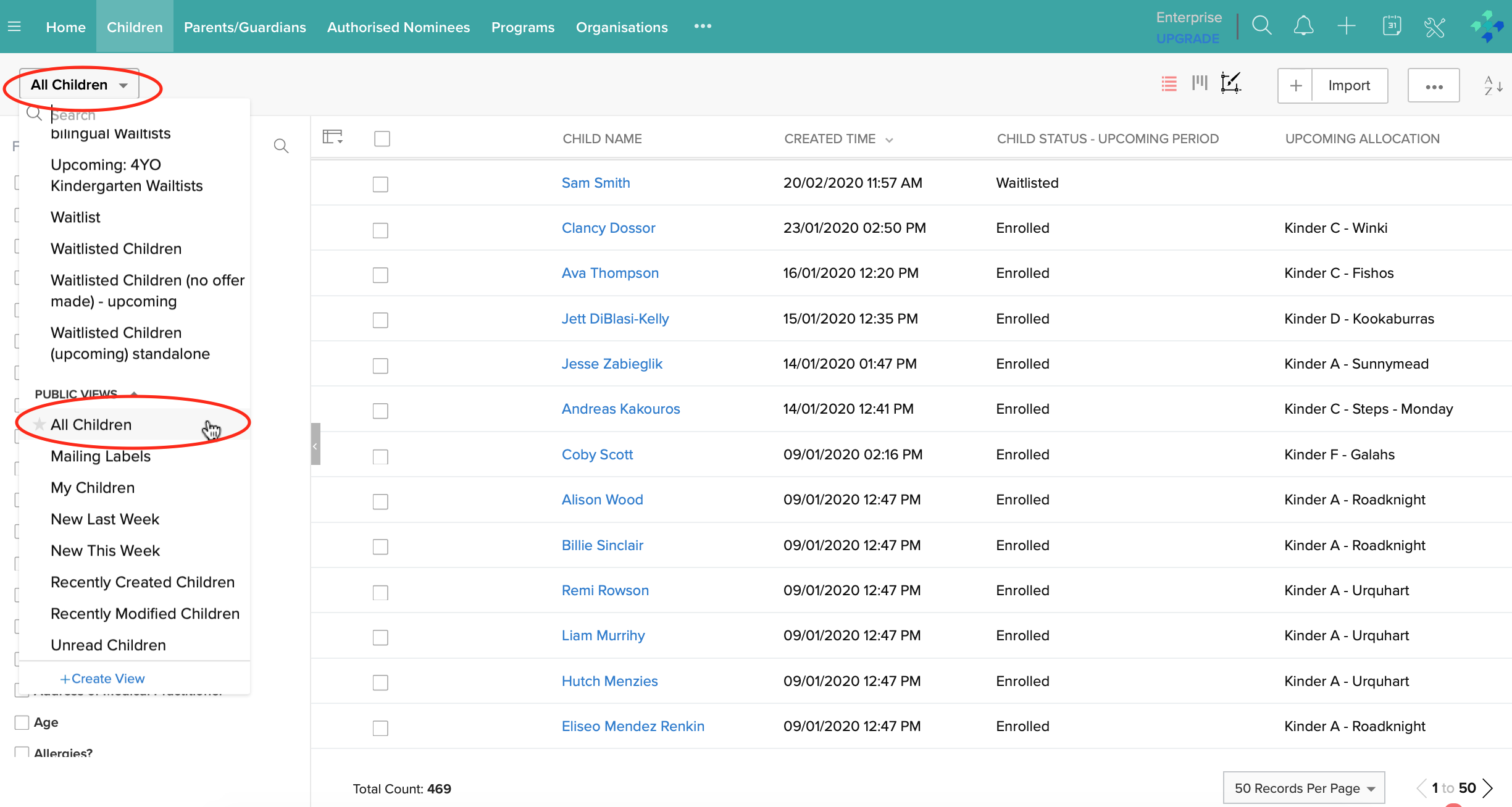Select Mailing Labels view from list
Viewport: 1512px width, 807px height.
click(101, 456)
